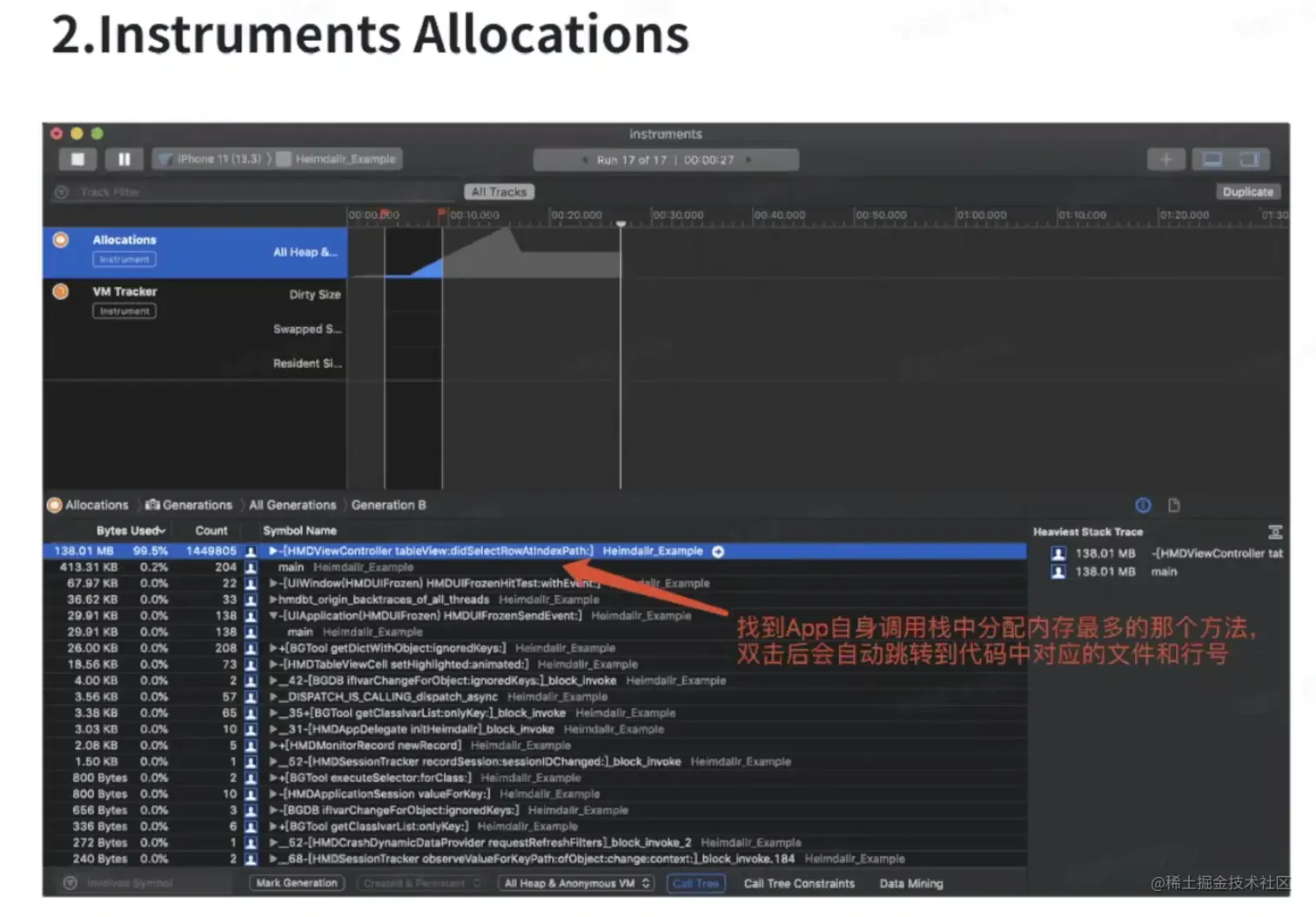Click the red flag at 00:10.000
Screen dimensions: 1316x917
tap(442, 213)
